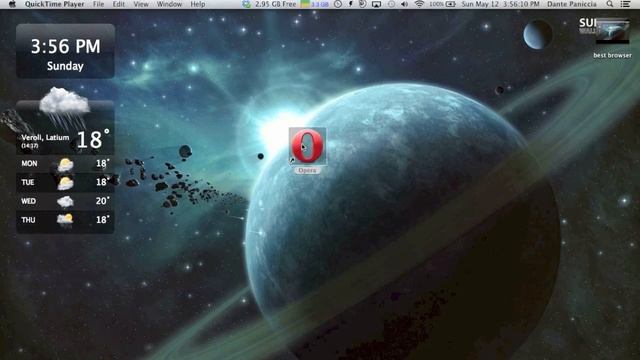This screenshot has height=360, width=640.
Task: Open the Edit menu
Action: [x=119, y=4]
